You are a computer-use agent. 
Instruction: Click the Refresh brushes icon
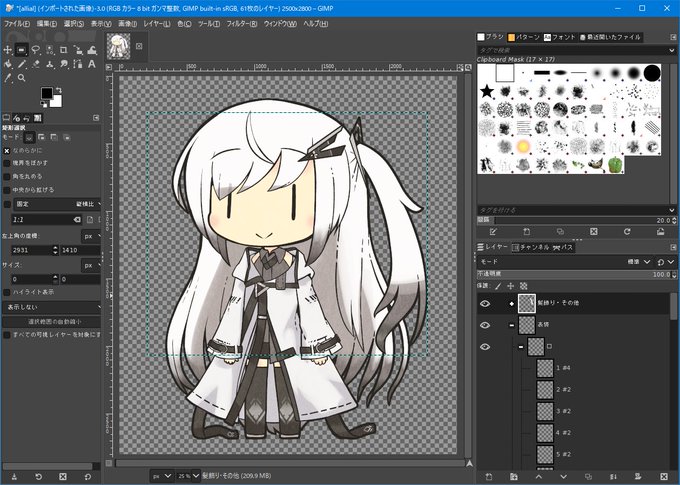click(x=627, y=232)
